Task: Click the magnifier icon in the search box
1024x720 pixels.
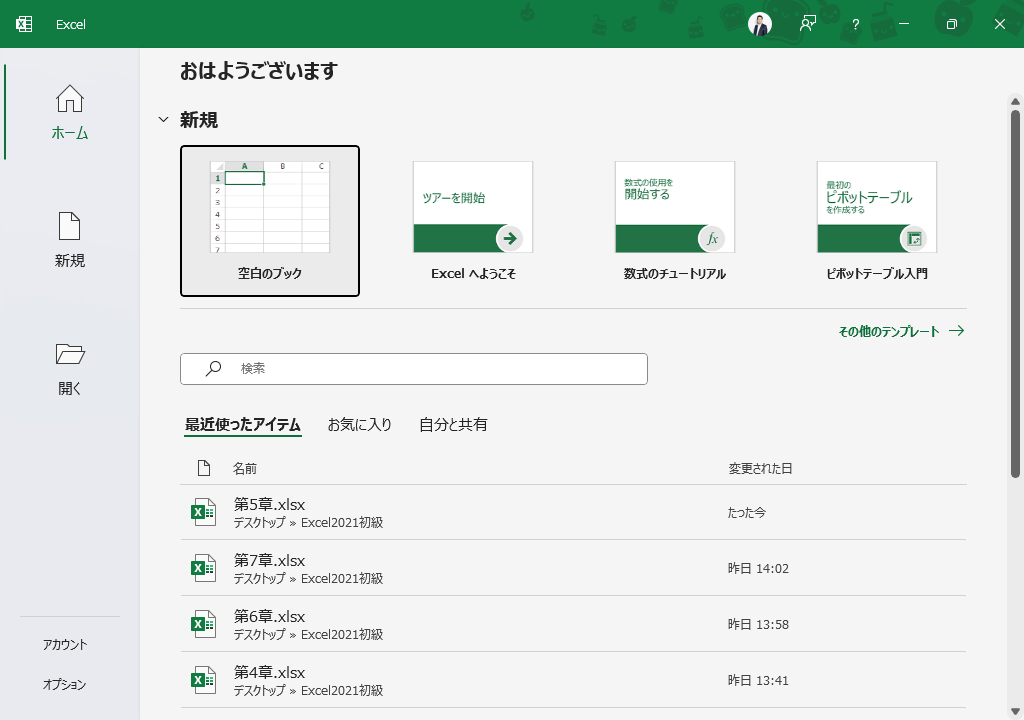Action: tap(213, 368)
